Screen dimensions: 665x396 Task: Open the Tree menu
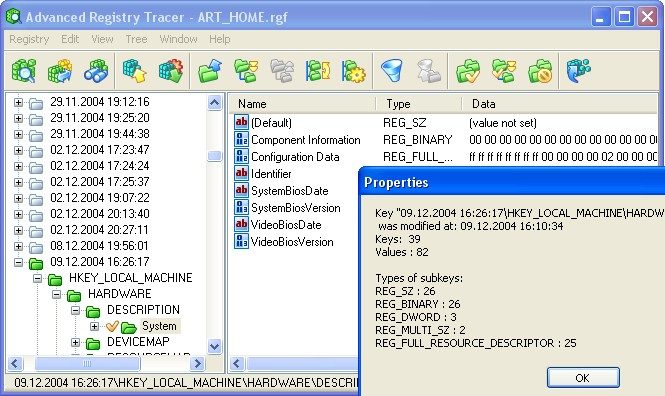[136, 39]
